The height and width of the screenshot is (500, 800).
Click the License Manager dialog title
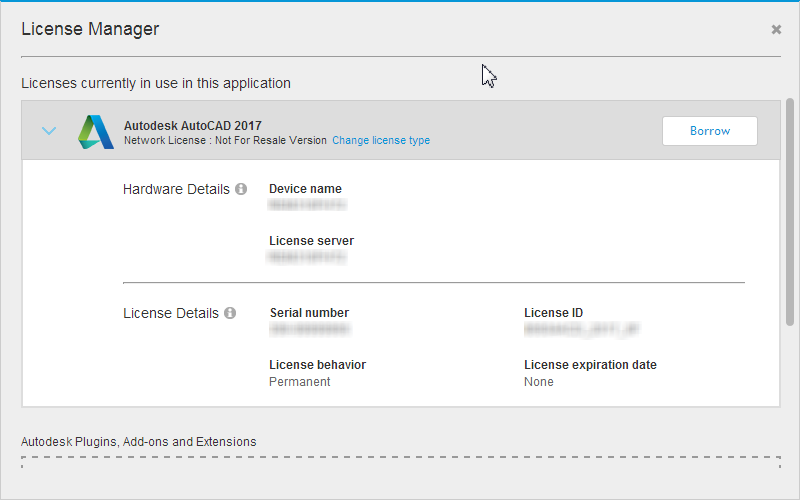tap(90, 29)
